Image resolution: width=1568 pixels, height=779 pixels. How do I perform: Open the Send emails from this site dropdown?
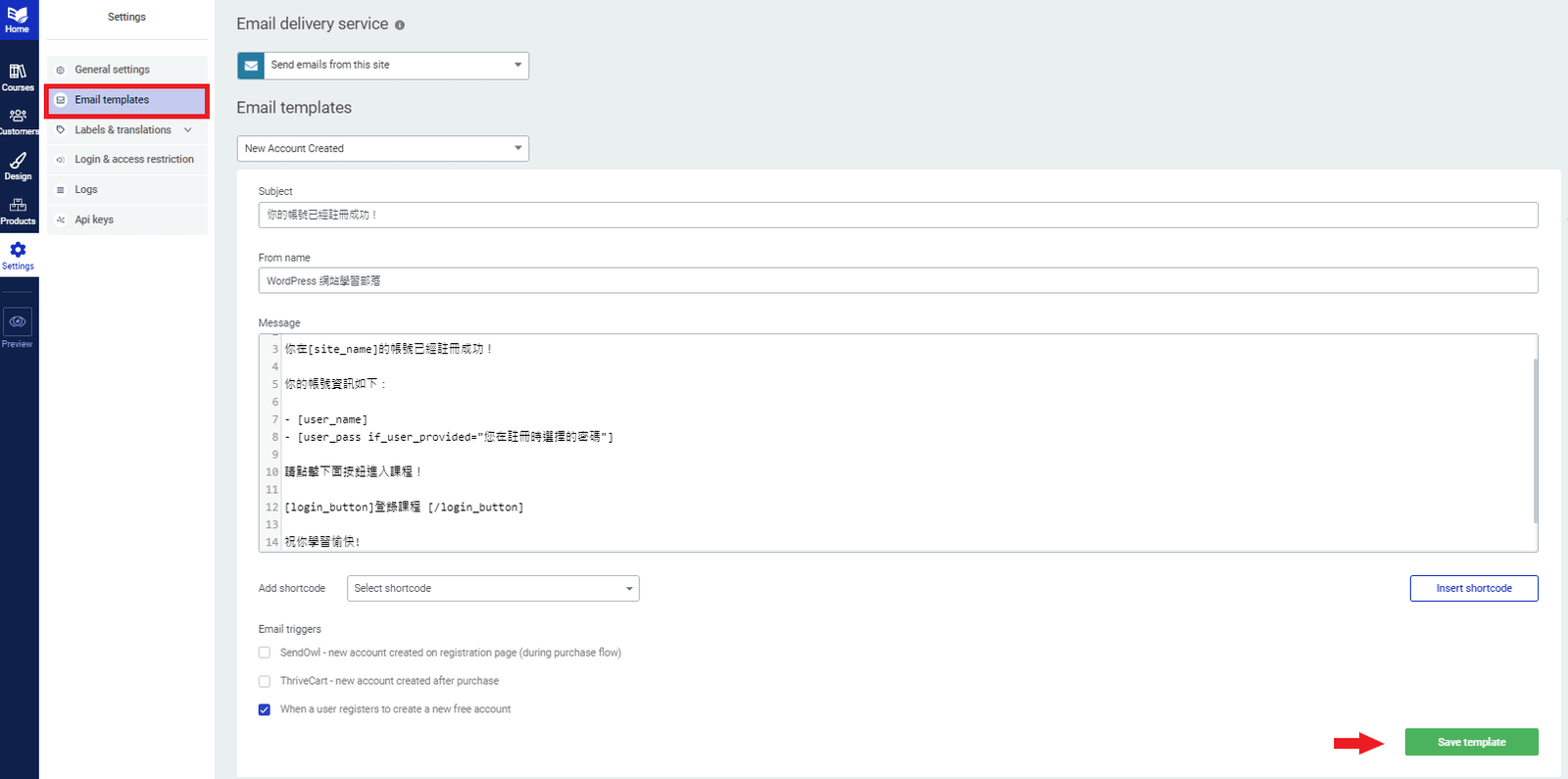[x=383, y=66]
